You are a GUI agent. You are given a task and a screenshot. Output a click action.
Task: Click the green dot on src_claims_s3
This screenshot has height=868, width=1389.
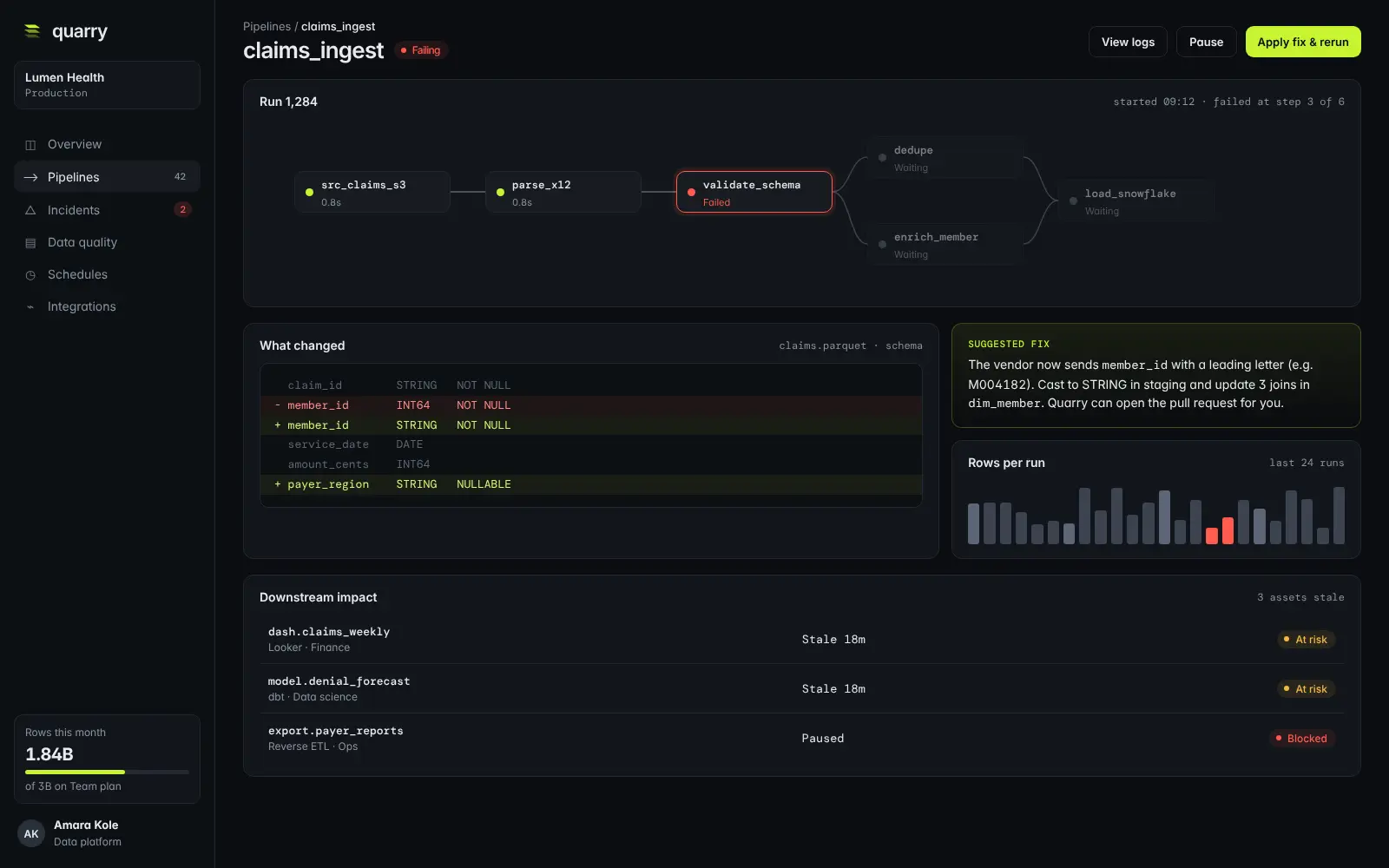pos(309,192)
